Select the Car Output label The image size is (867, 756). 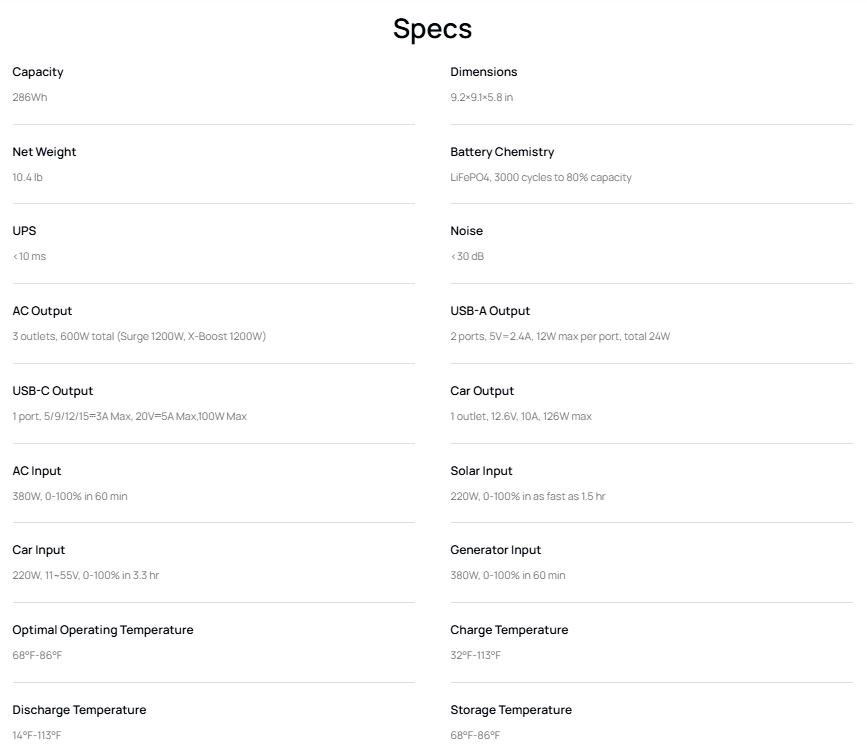[x=482, y=391]
